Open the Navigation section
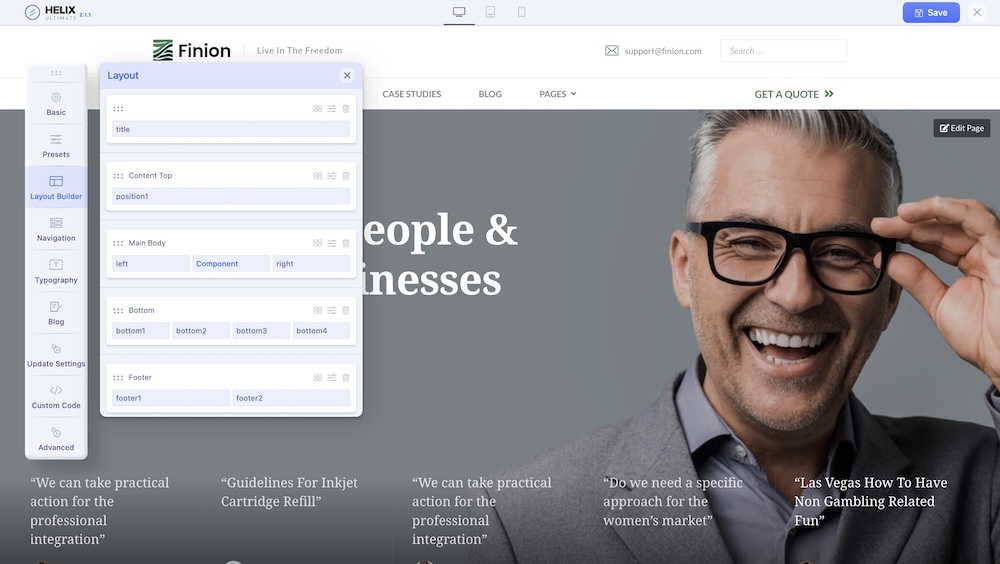Screen dimensions: 1000x564 click(x=56, y=230)
